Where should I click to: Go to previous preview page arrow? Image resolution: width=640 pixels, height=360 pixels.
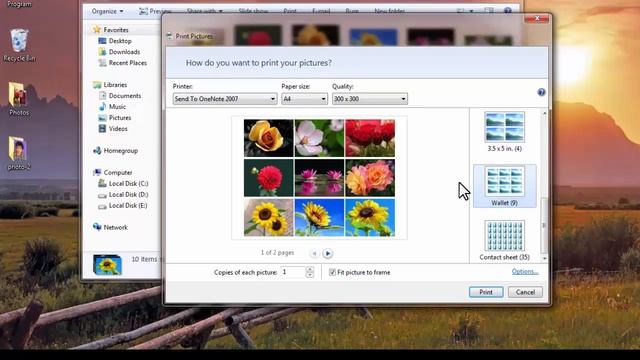314,253
